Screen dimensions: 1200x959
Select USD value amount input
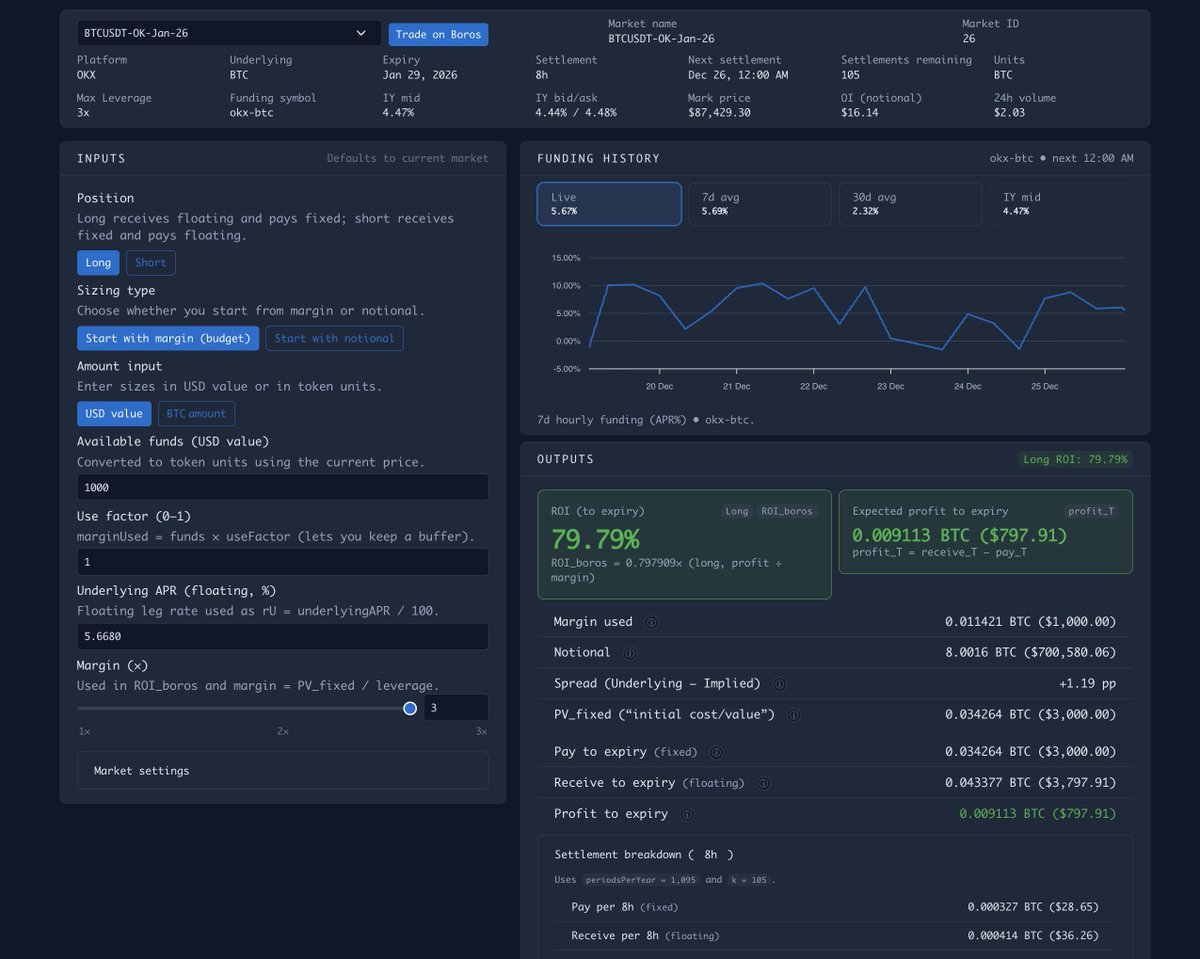[x=113, y=414]
